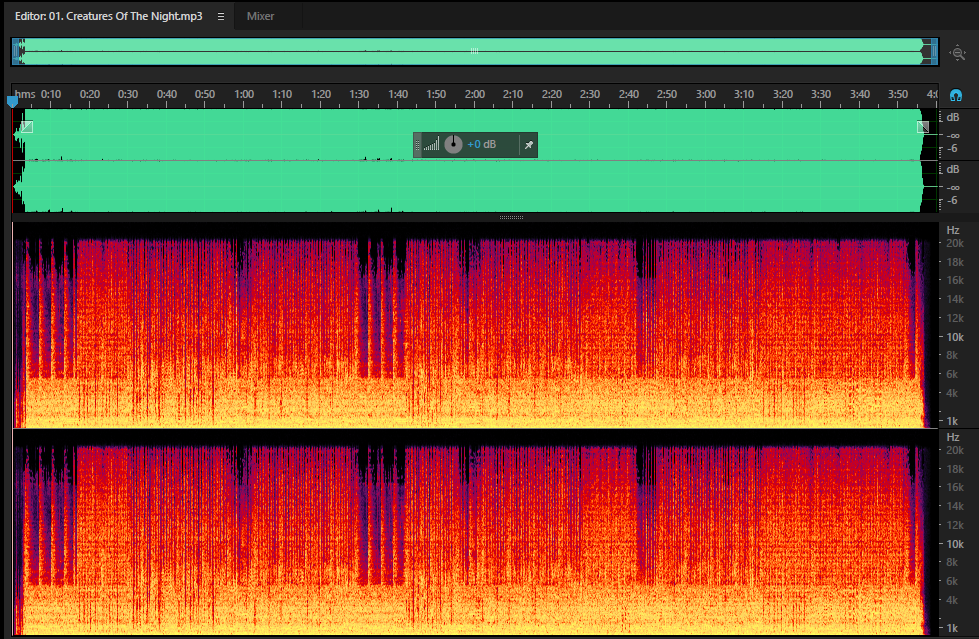Viewport: 979px width, 639px height.
Task: Click the 2:40 mark on the ruler
Action: [629, 94]
